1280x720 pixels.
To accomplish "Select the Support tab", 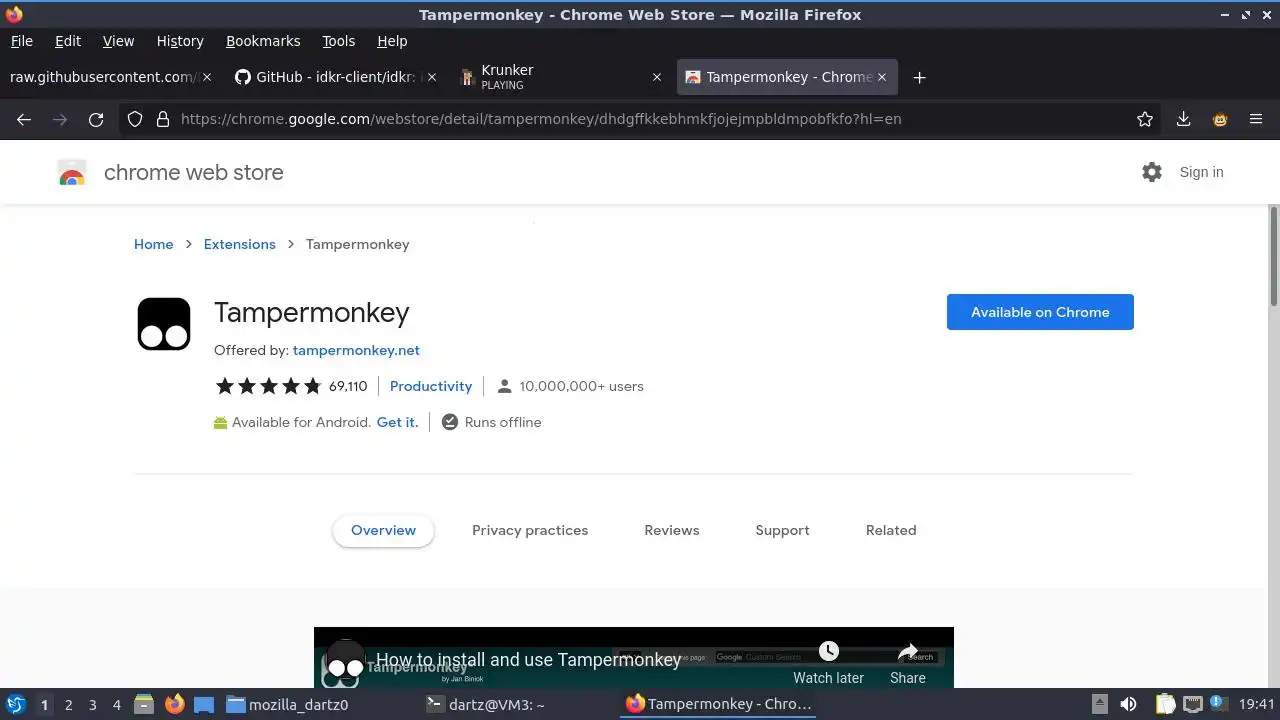I will point(782,530).
